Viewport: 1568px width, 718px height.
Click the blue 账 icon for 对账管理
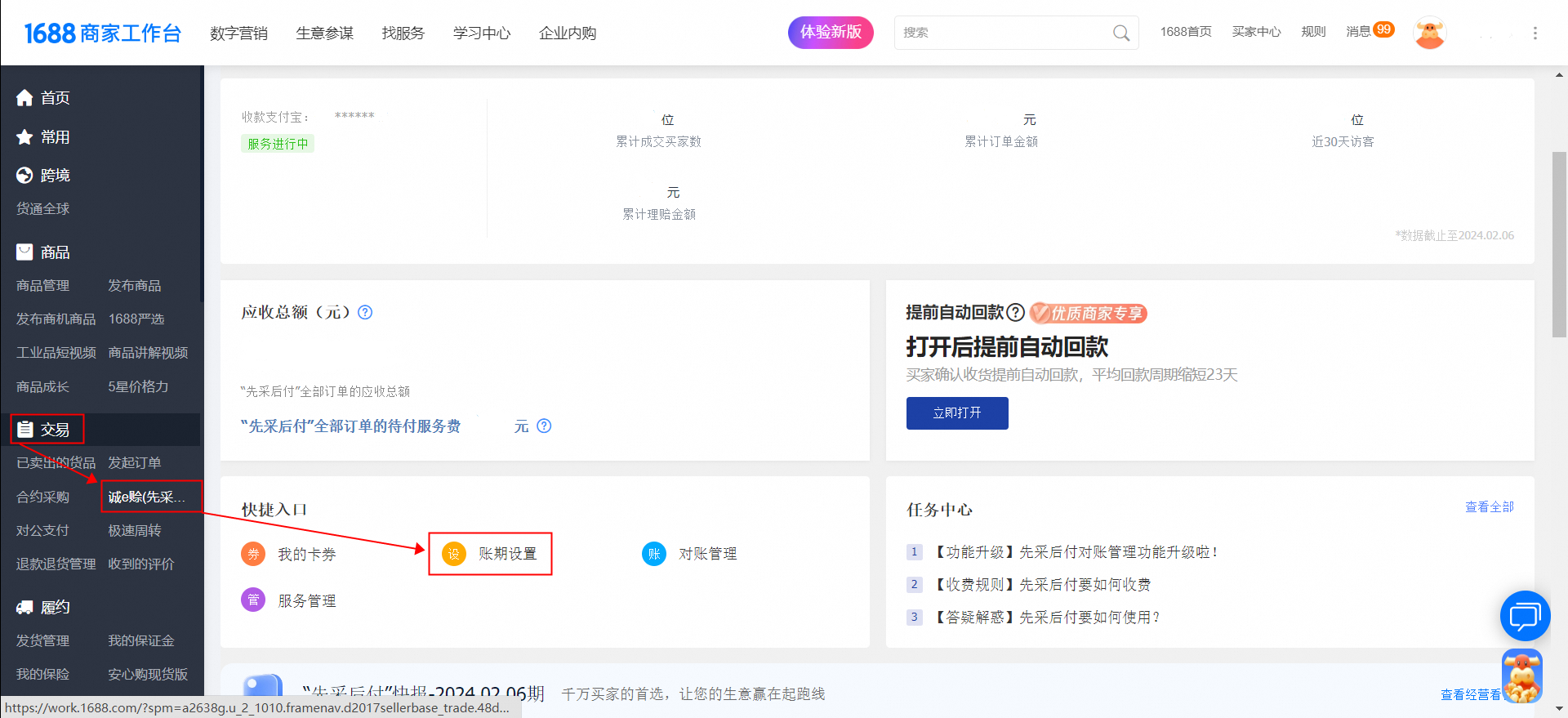[654, 554]
